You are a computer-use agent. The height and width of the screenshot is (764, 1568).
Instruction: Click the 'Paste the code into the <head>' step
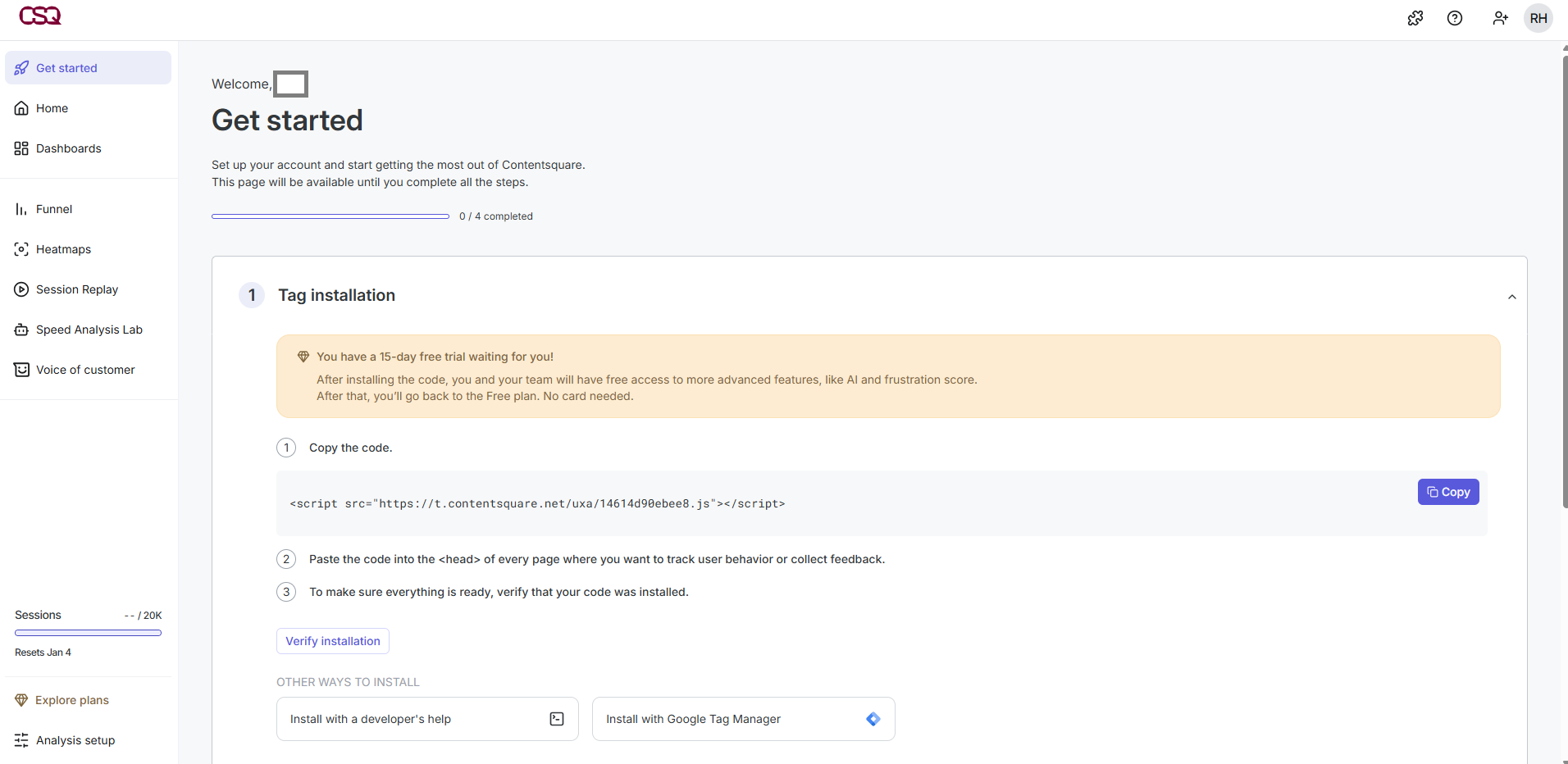coord(597,559)
